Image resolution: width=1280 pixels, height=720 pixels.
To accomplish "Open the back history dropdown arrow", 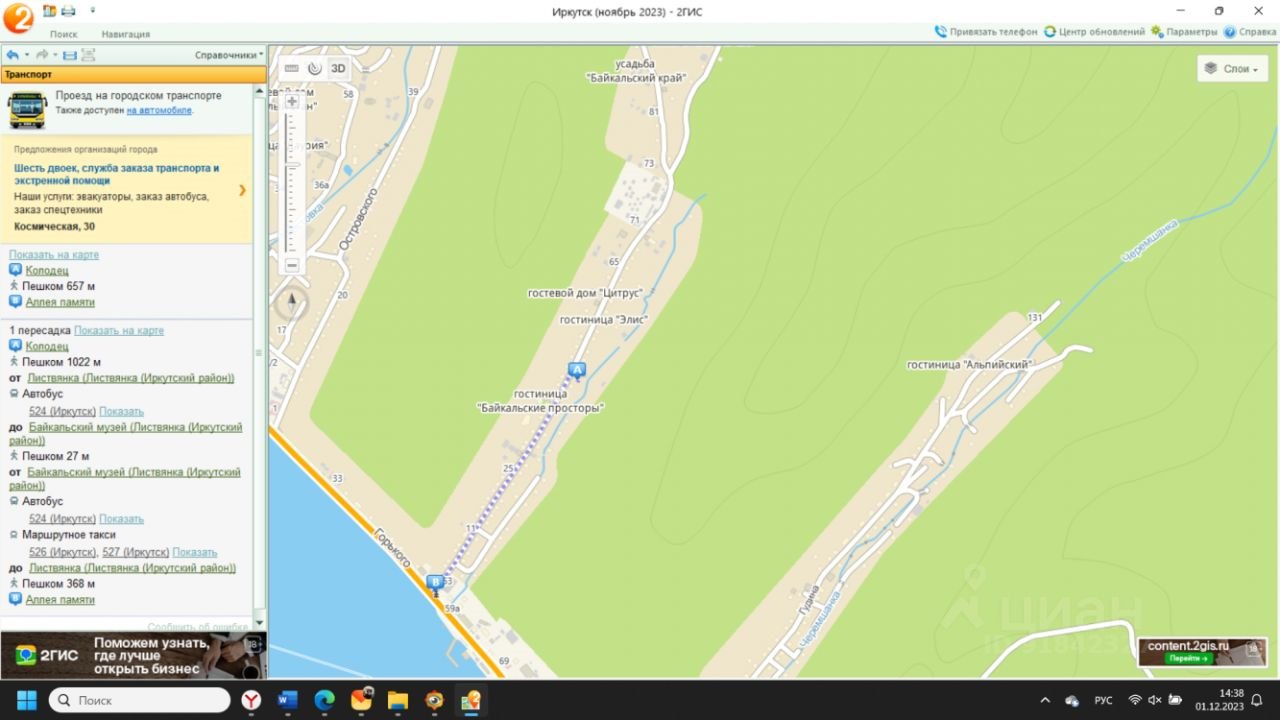I will [x=27, y=55].
